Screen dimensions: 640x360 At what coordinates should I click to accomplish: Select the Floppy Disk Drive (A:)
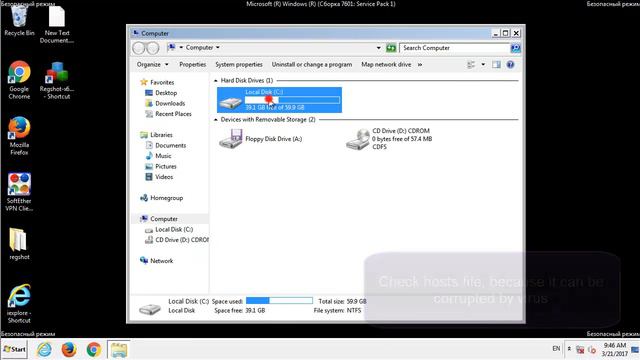tap(261, 139)
